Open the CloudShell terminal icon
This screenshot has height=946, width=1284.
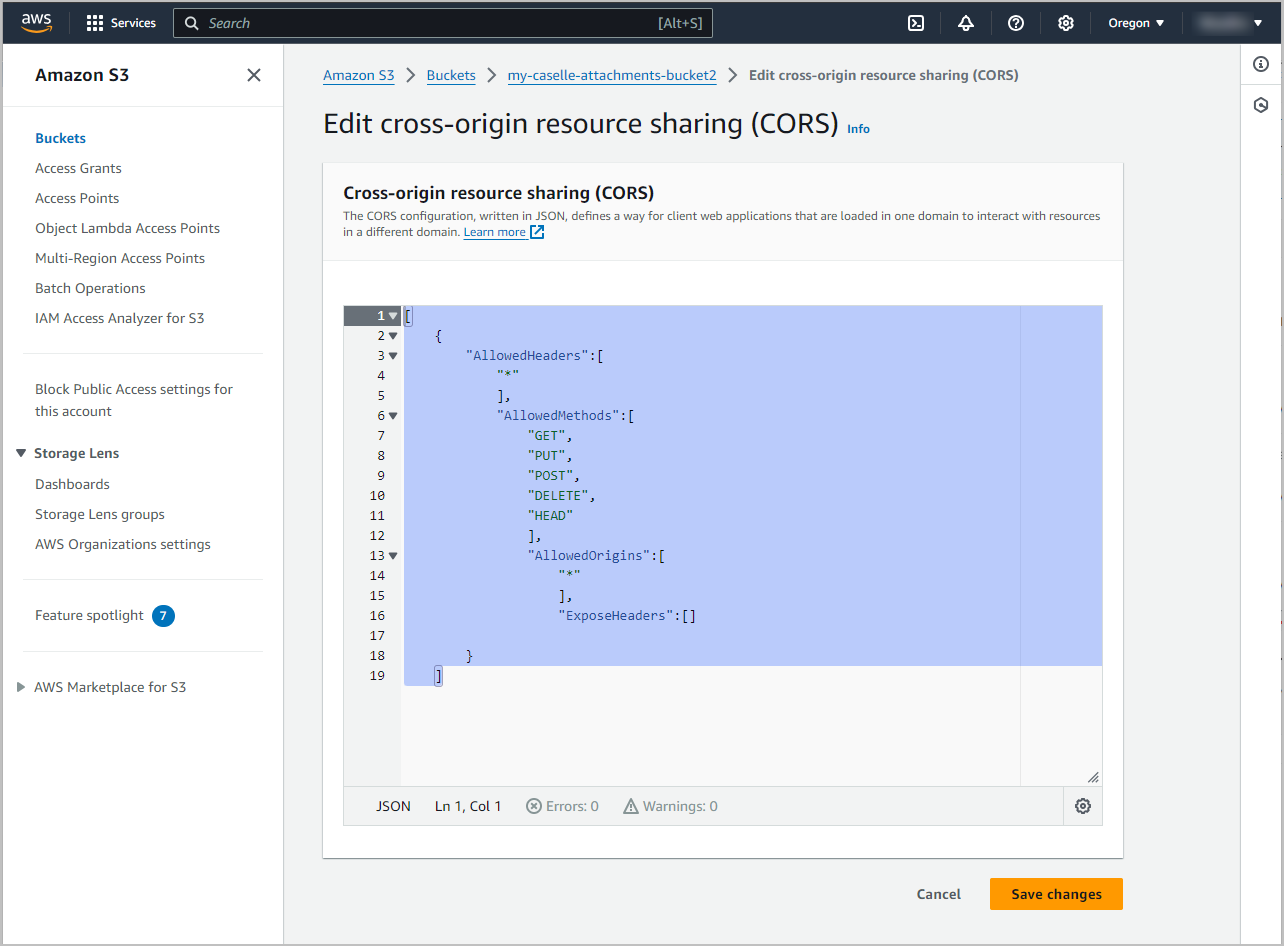(916, 23)
